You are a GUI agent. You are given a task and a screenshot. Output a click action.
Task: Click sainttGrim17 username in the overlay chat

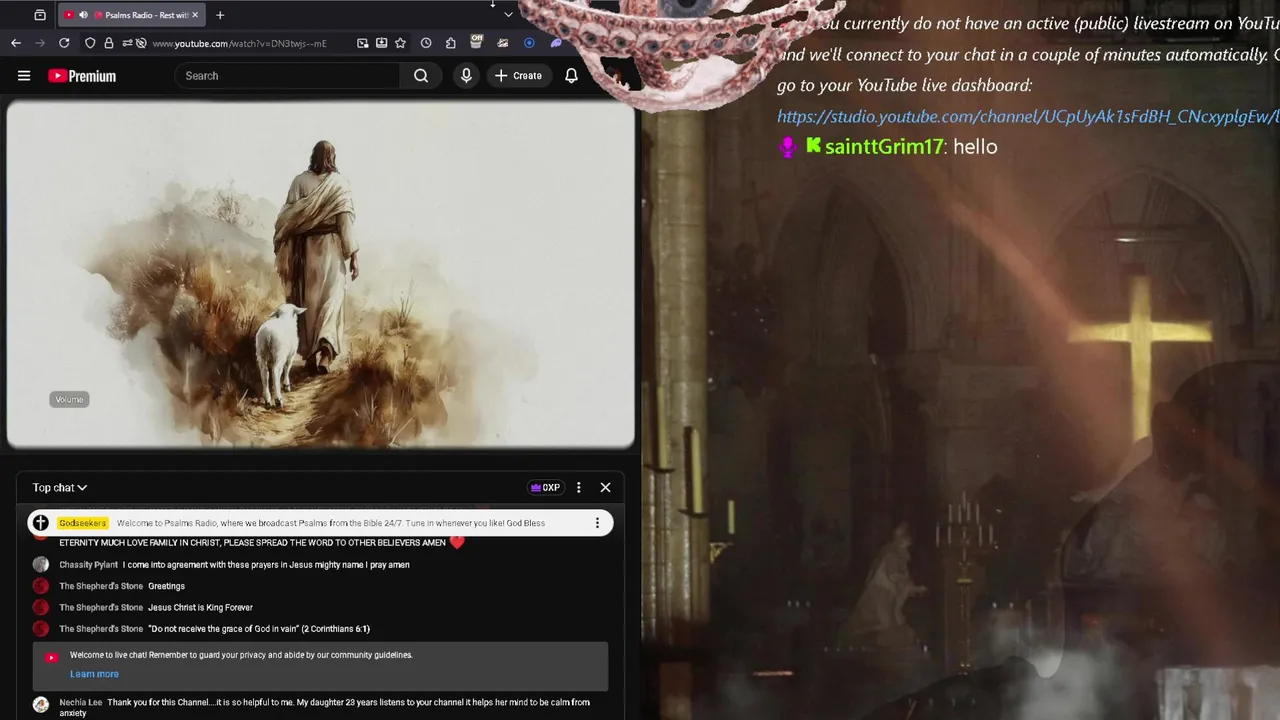884,146
